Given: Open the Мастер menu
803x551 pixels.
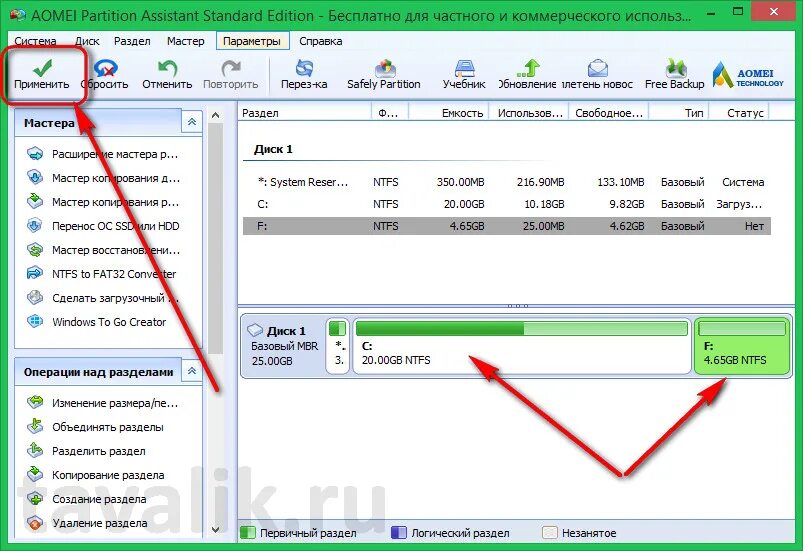Looking at the screenshot, I should [185, 41].
